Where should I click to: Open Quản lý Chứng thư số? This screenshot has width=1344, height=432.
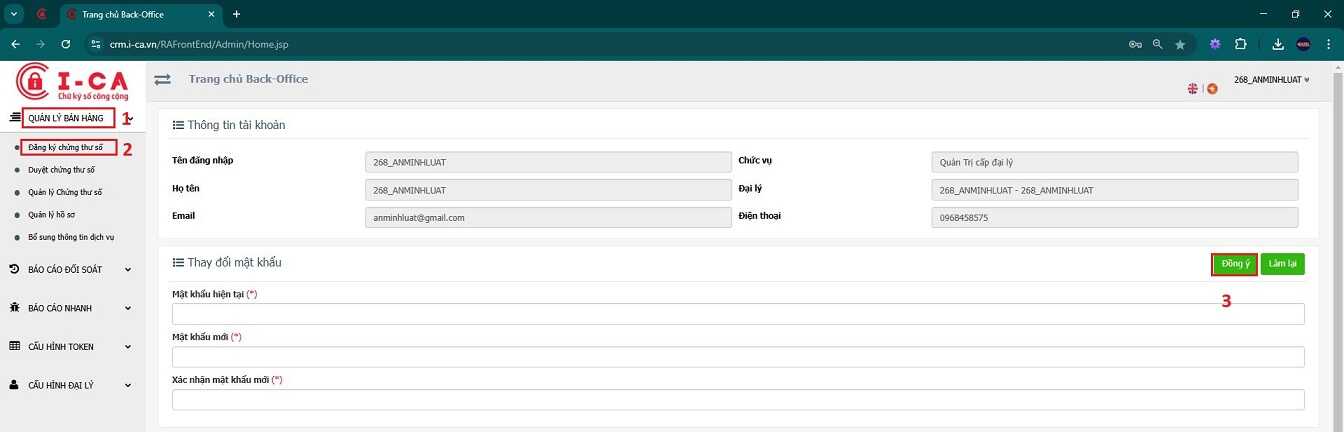(x=65, y=192)
